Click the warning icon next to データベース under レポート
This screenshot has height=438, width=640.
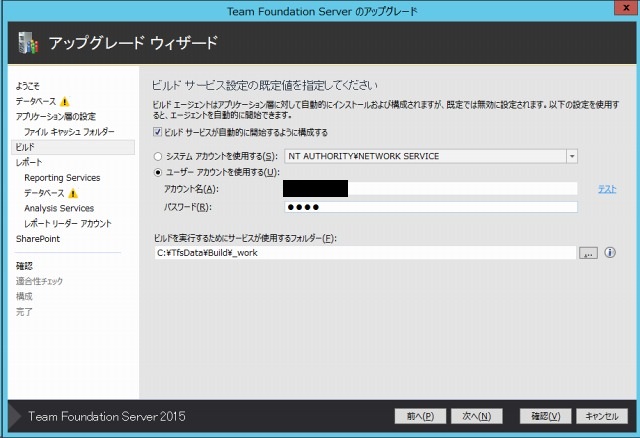point(73,193)
